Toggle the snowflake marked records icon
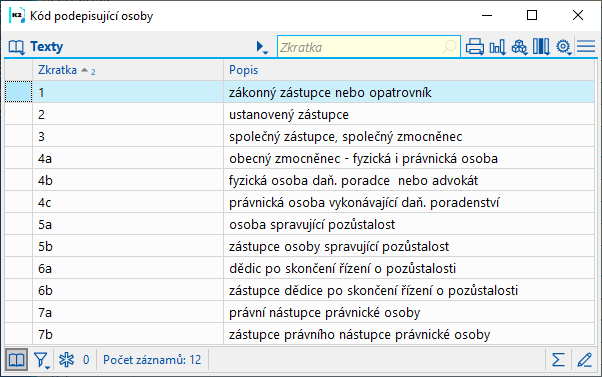The image size is (602, 377). pos(66,360)
